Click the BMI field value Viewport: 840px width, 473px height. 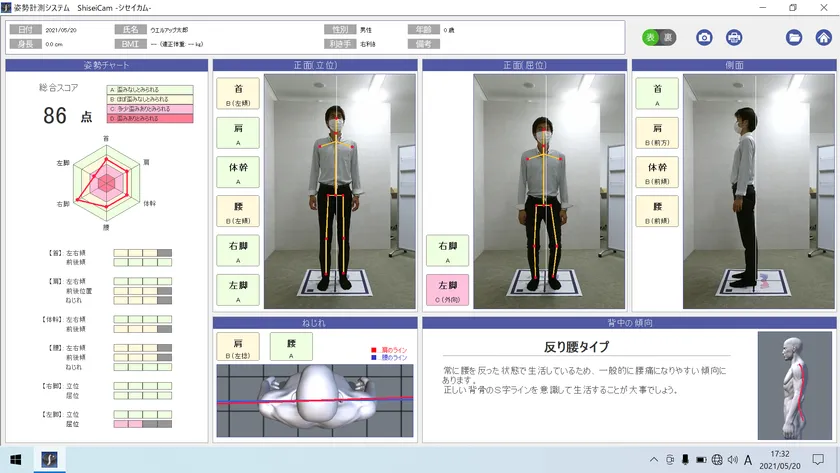coord(177,44)
